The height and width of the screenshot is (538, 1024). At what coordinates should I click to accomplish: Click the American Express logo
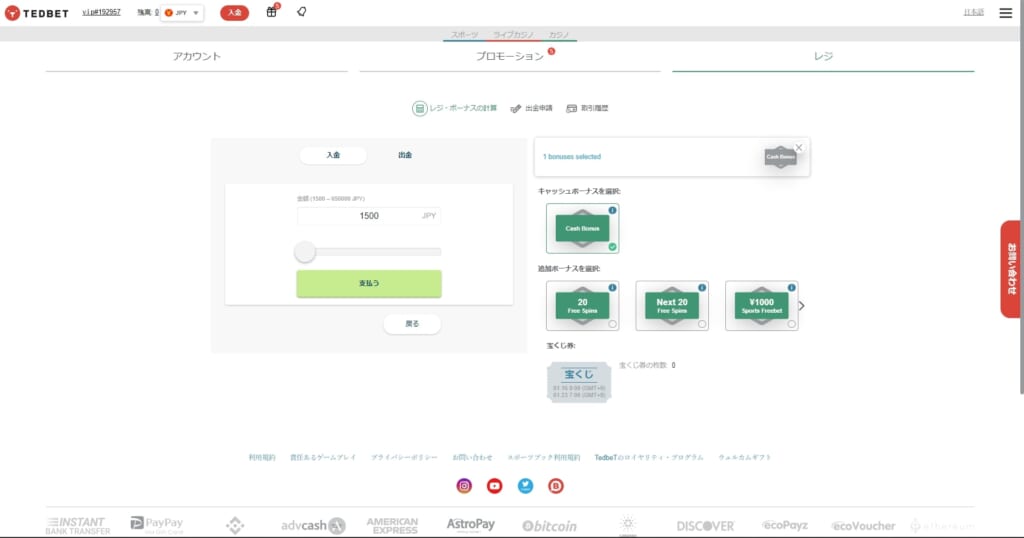(392, 526)
